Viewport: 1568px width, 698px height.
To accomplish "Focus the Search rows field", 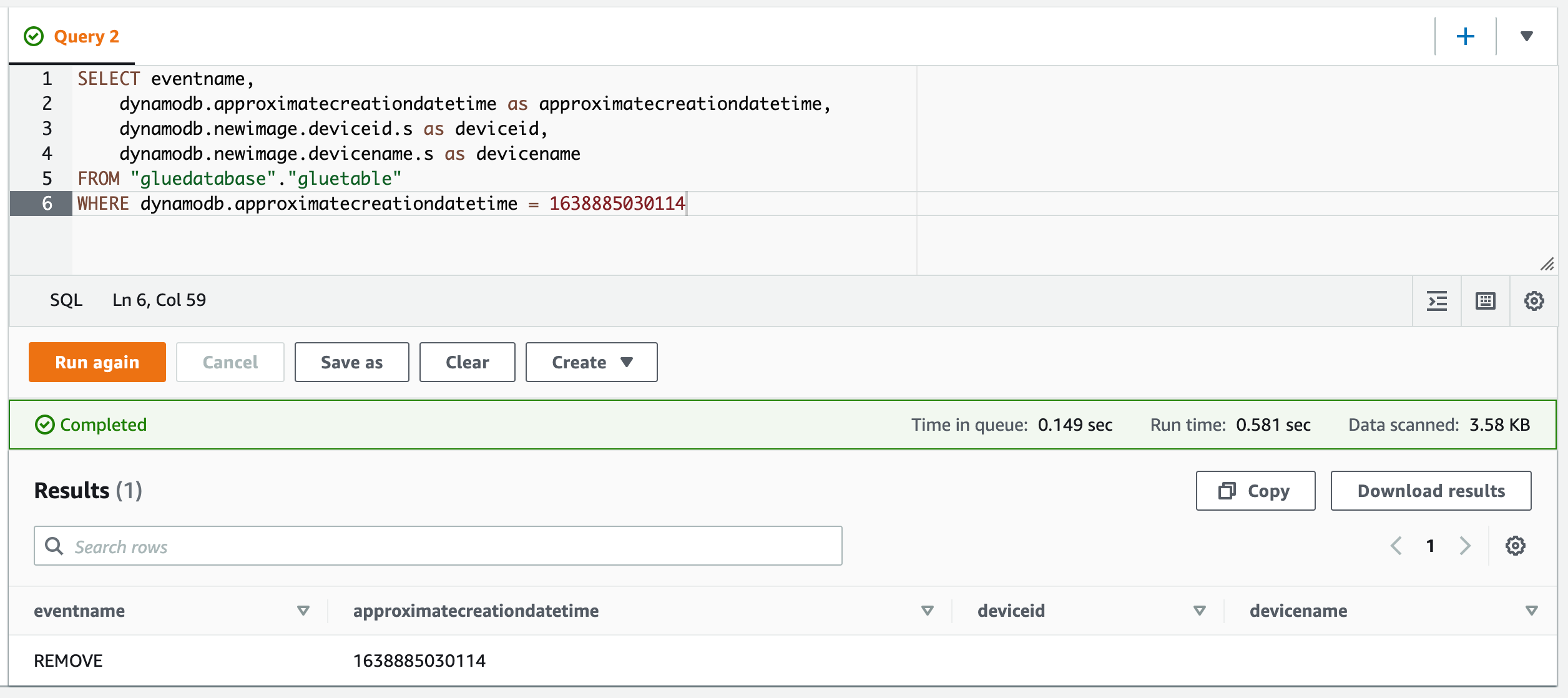I will click(x=438, y=546).
